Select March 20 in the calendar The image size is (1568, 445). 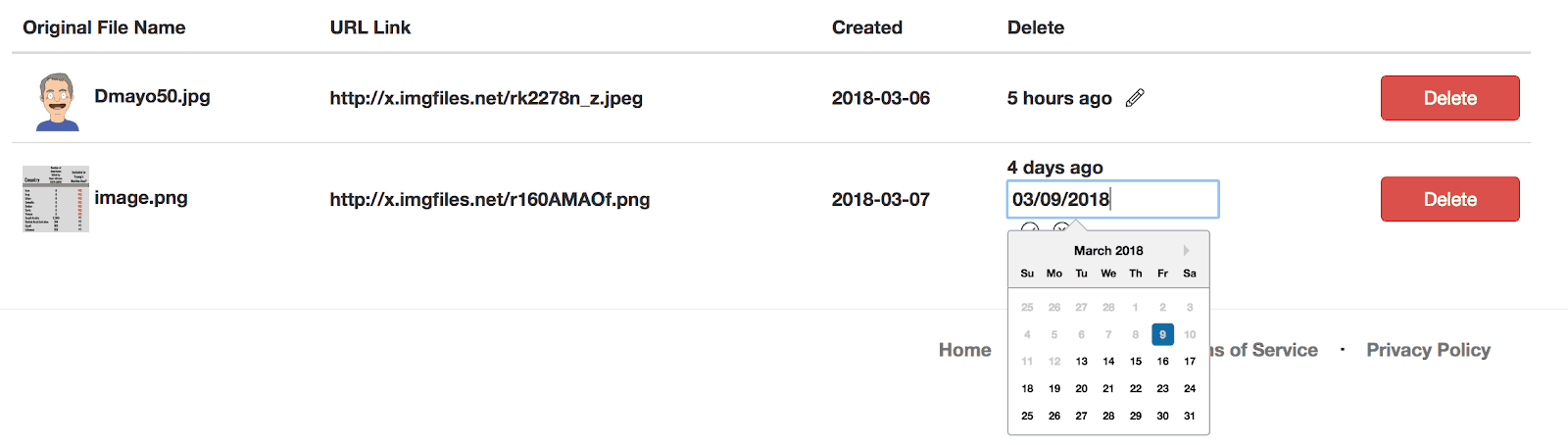pyautogui.click(x=1081, y=389)
